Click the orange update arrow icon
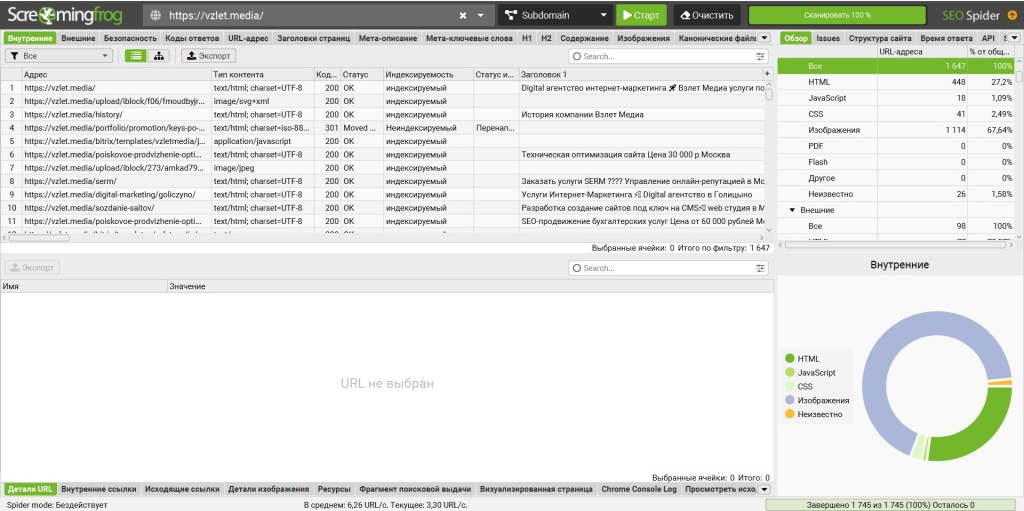This screenshot has height=511, width=1024. tap(1012, 16)
